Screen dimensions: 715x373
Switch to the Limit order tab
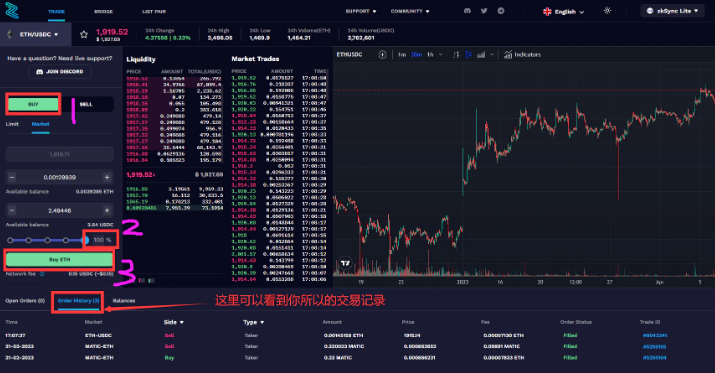(12, 124)
